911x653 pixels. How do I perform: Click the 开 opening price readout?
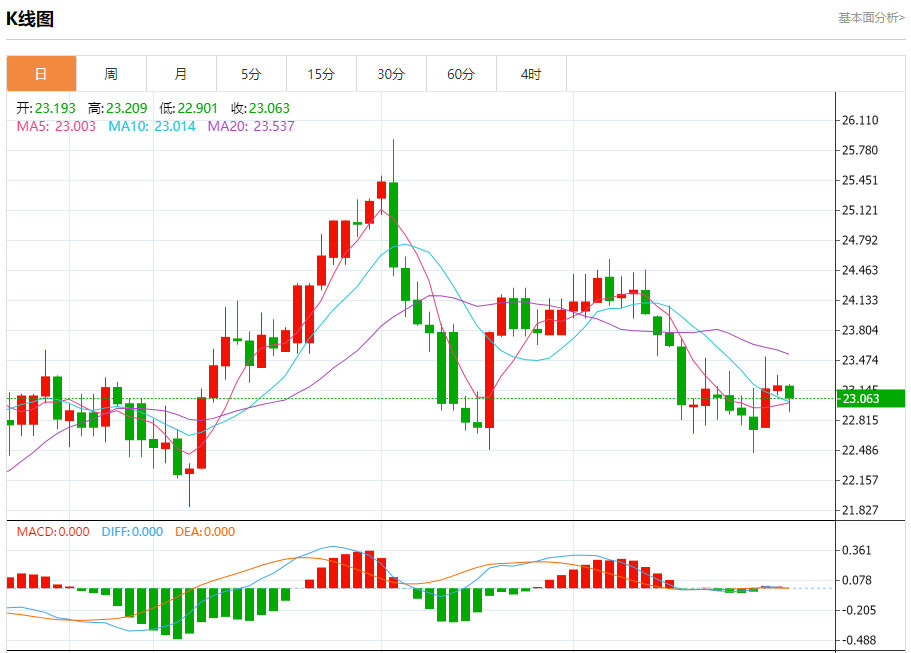coord(45,108)
